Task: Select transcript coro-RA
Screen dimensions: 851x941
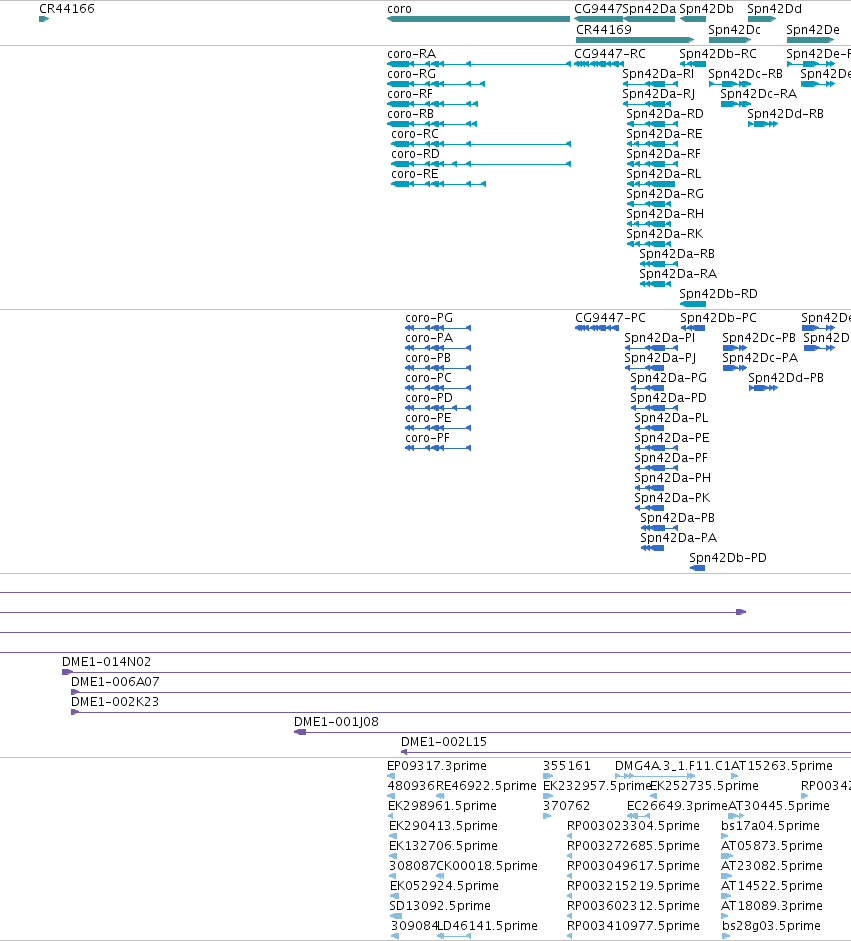Action: pyautogui.click(x=412, y=54)
